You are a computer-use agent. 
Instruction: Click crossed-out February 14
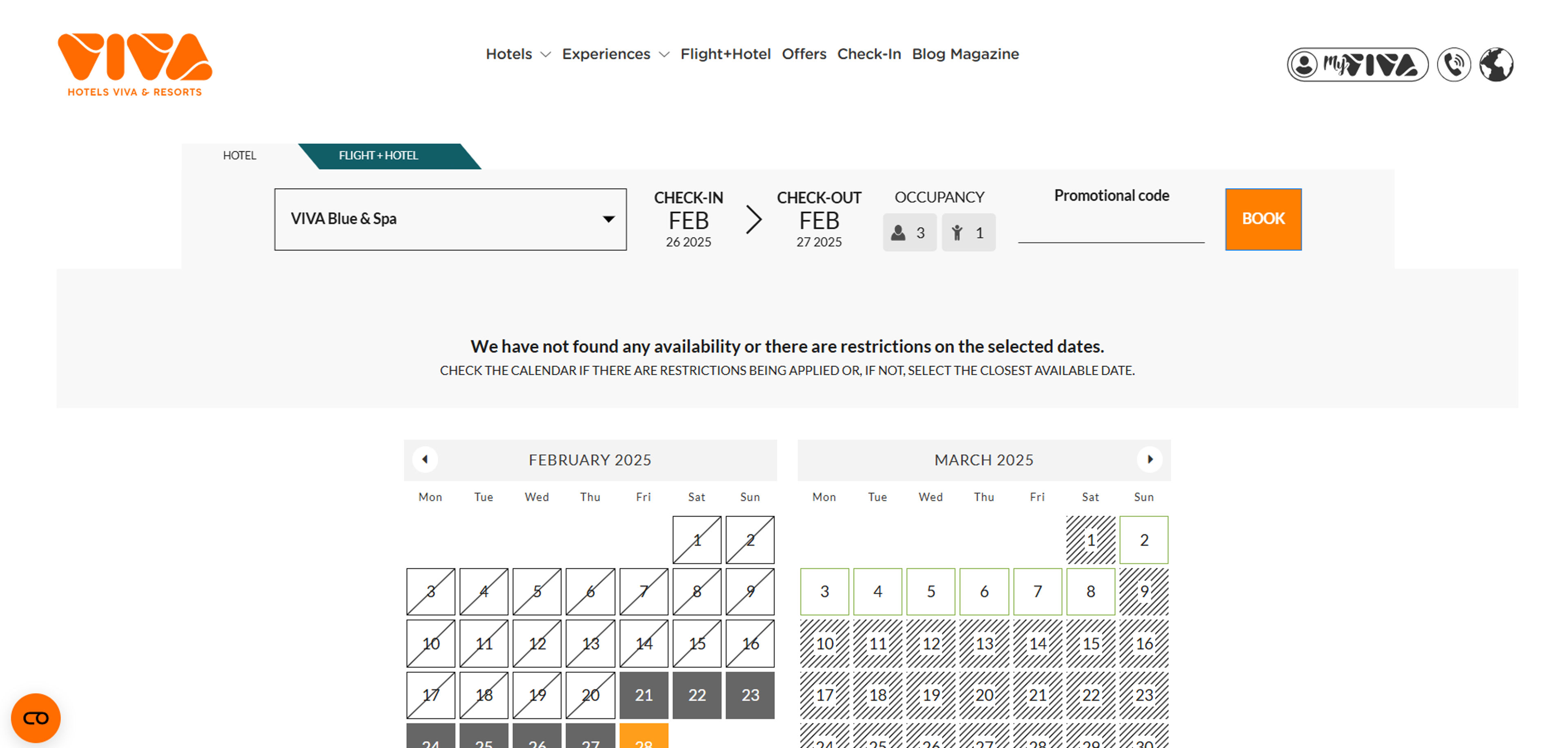coord(644,643)
